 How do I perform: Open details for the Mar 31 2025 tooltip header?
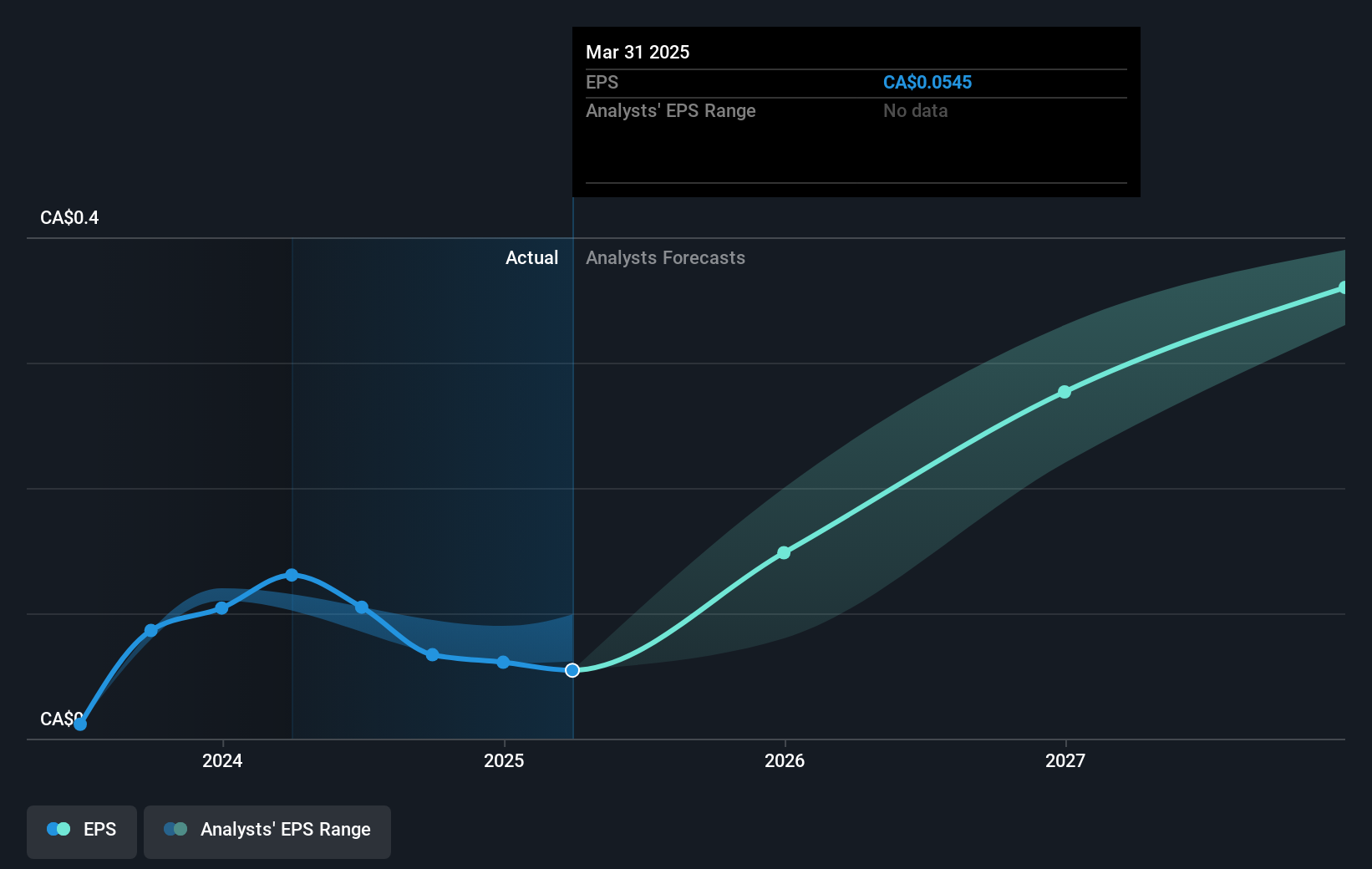638,52
